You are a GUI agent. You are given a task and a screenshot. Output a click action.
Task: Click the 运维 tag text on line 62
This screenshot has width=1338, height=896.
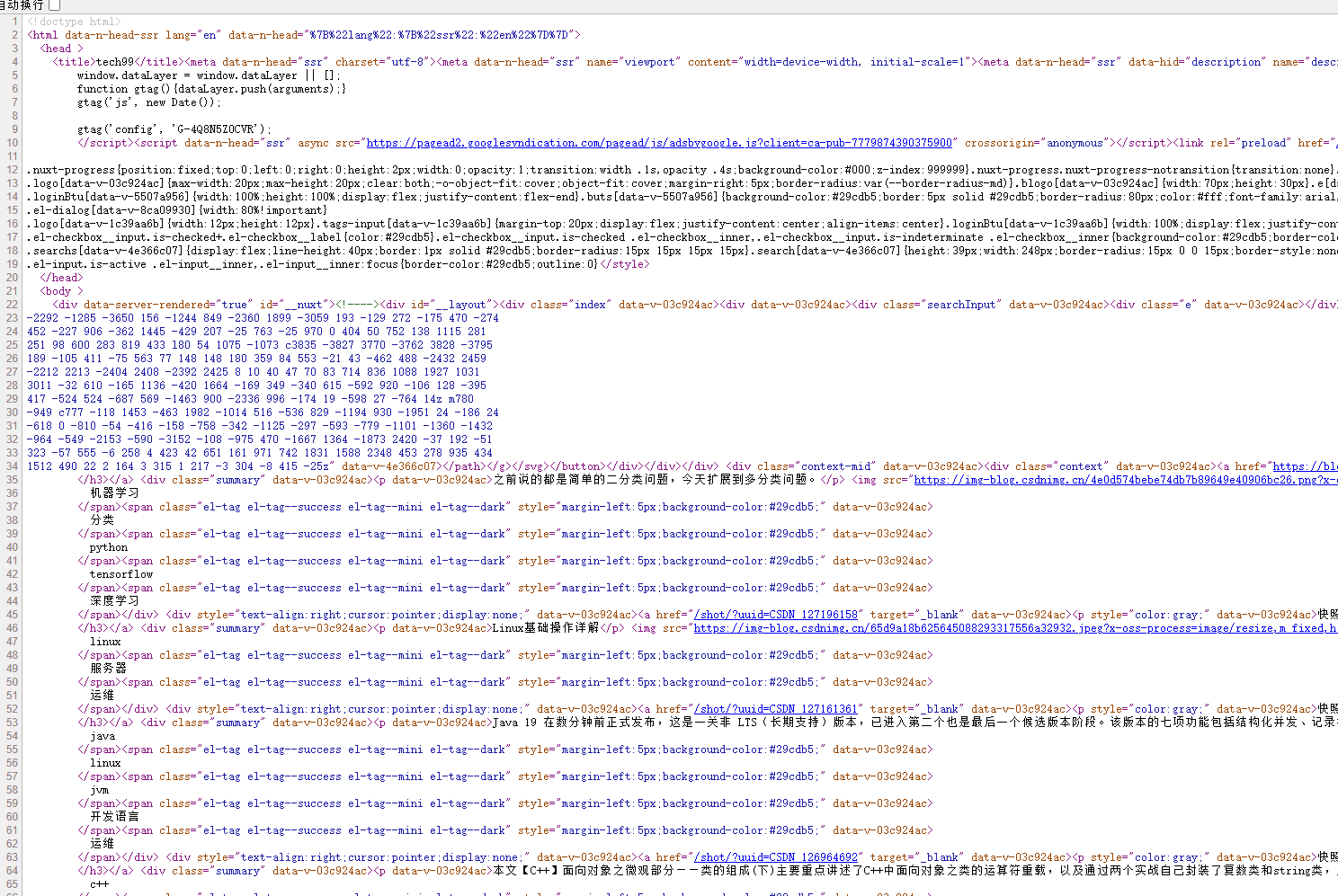click(x=102, y=844)
